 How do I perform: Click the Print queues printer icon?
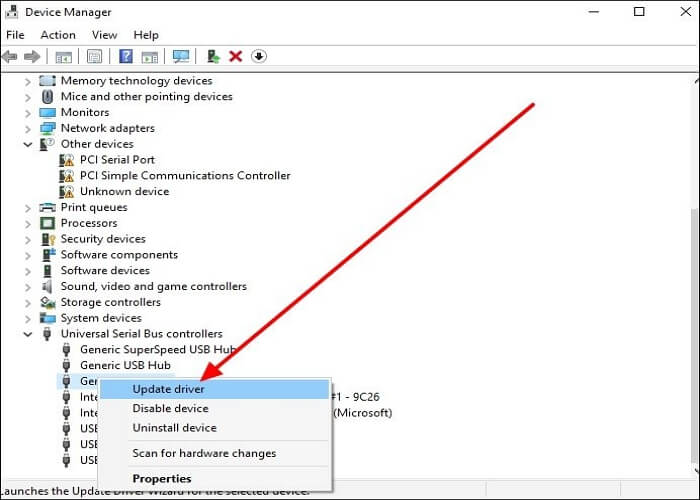coord(47,207)
